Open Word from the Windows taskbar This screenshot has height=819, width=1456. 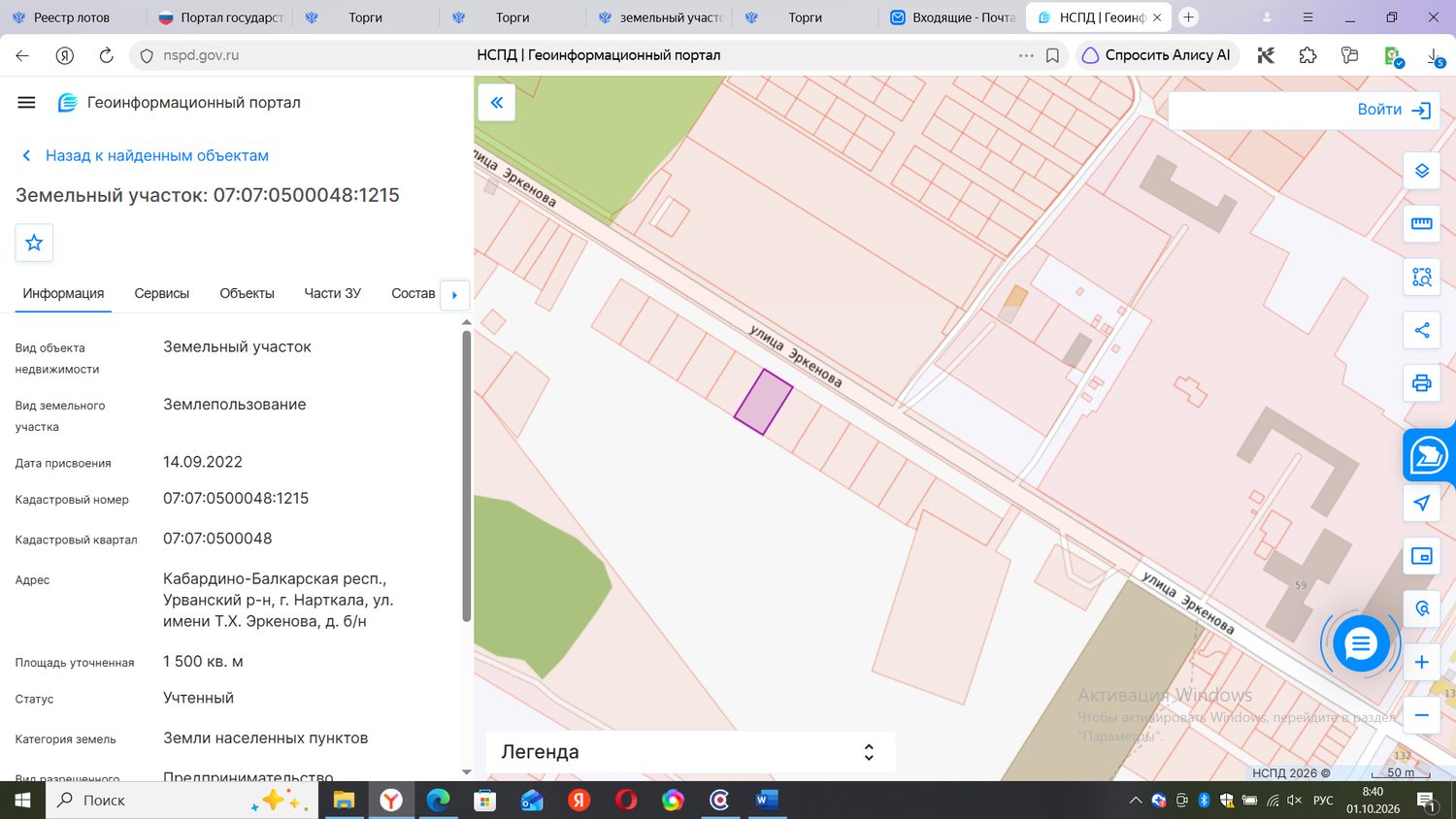pyautogui.click(x=766, y=801)
